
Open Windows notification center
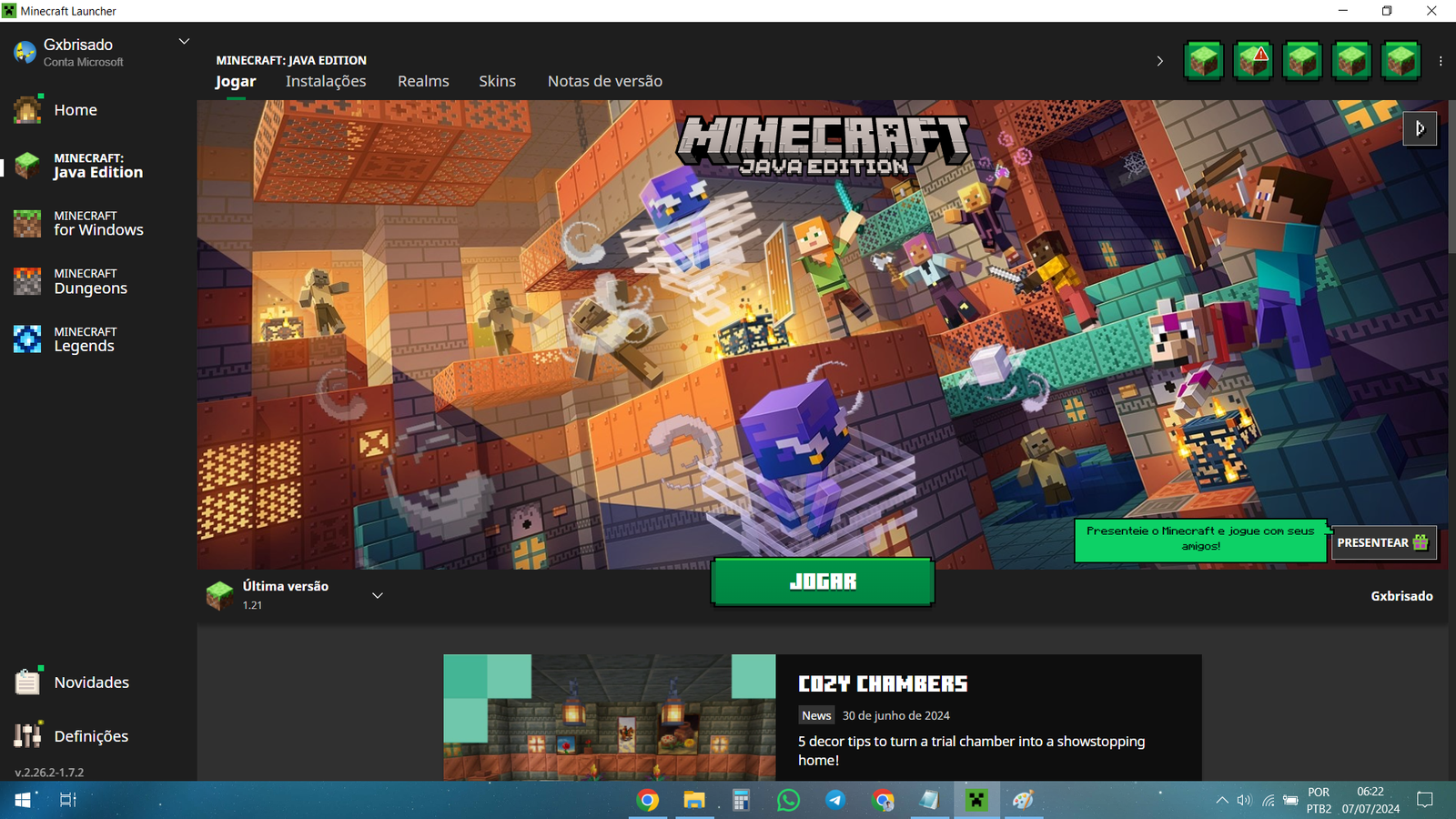(x=1425, y=800)
